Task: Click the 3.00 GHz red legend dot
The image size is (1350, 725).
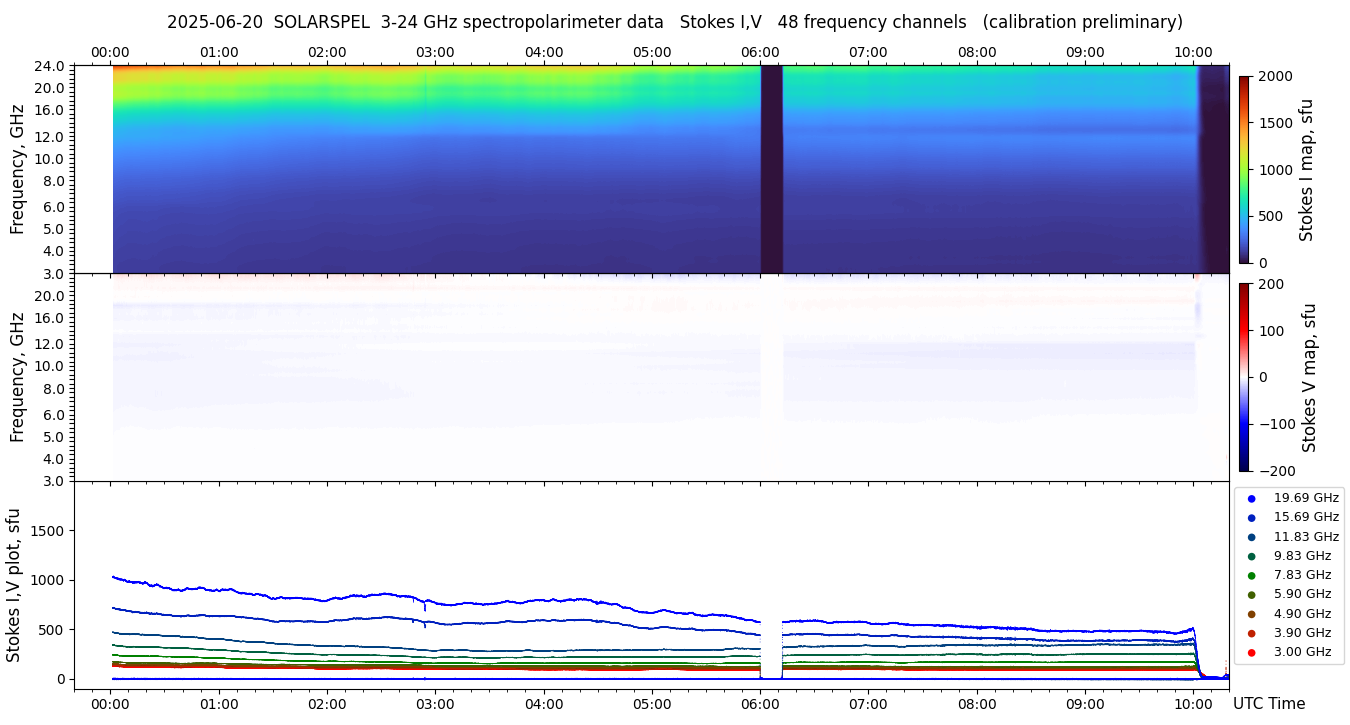Action: tap(1251, 653)
